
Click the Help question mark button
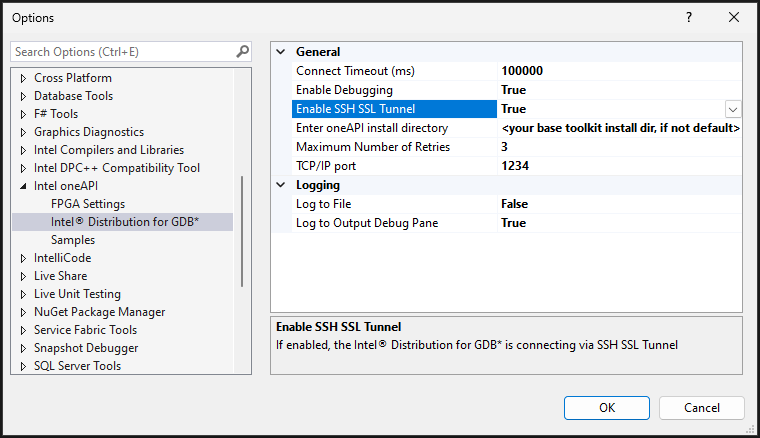689,18
